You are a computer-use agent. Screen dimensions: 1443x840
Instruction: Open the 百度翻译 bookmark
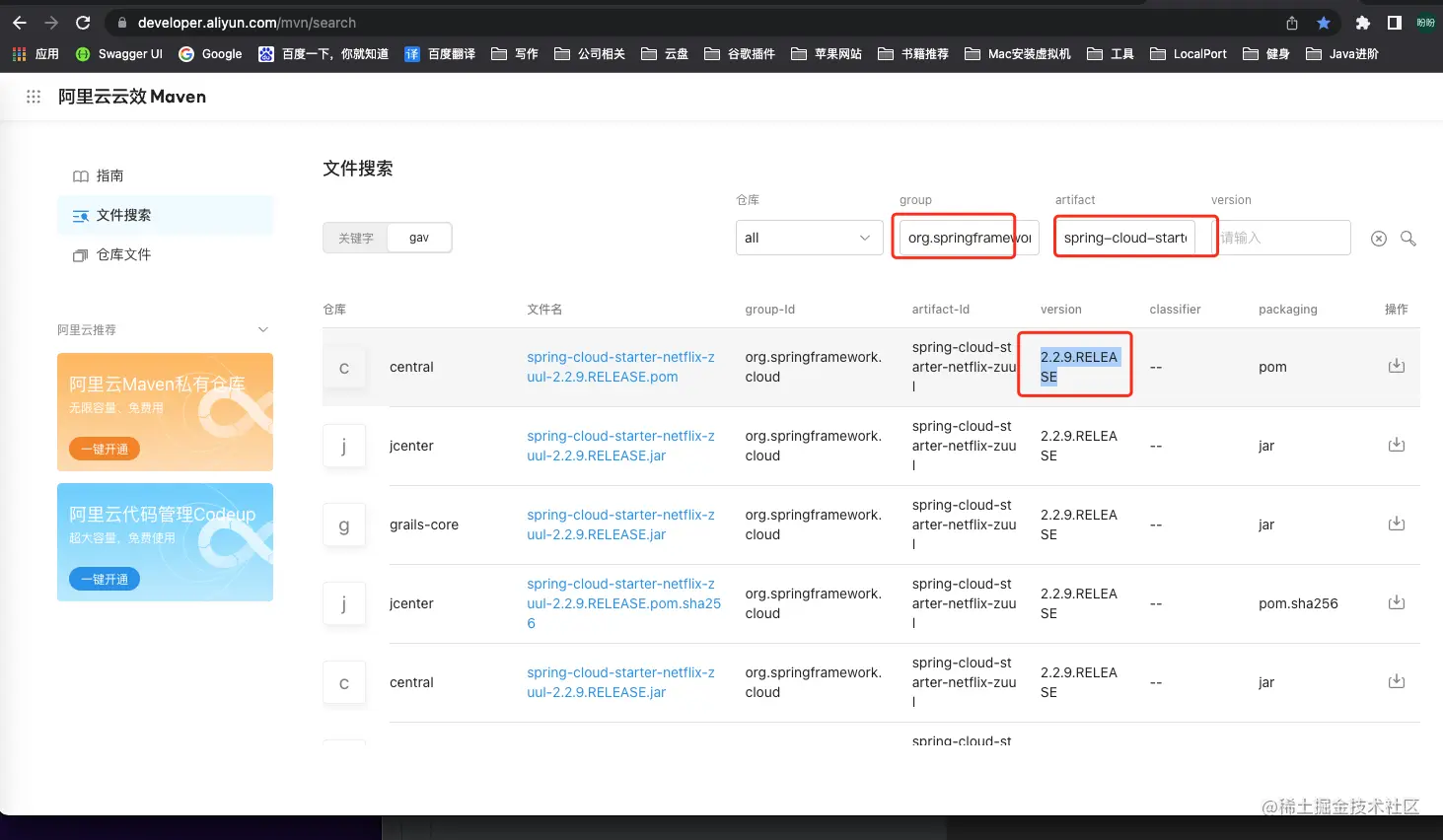[x=440, y=54]
